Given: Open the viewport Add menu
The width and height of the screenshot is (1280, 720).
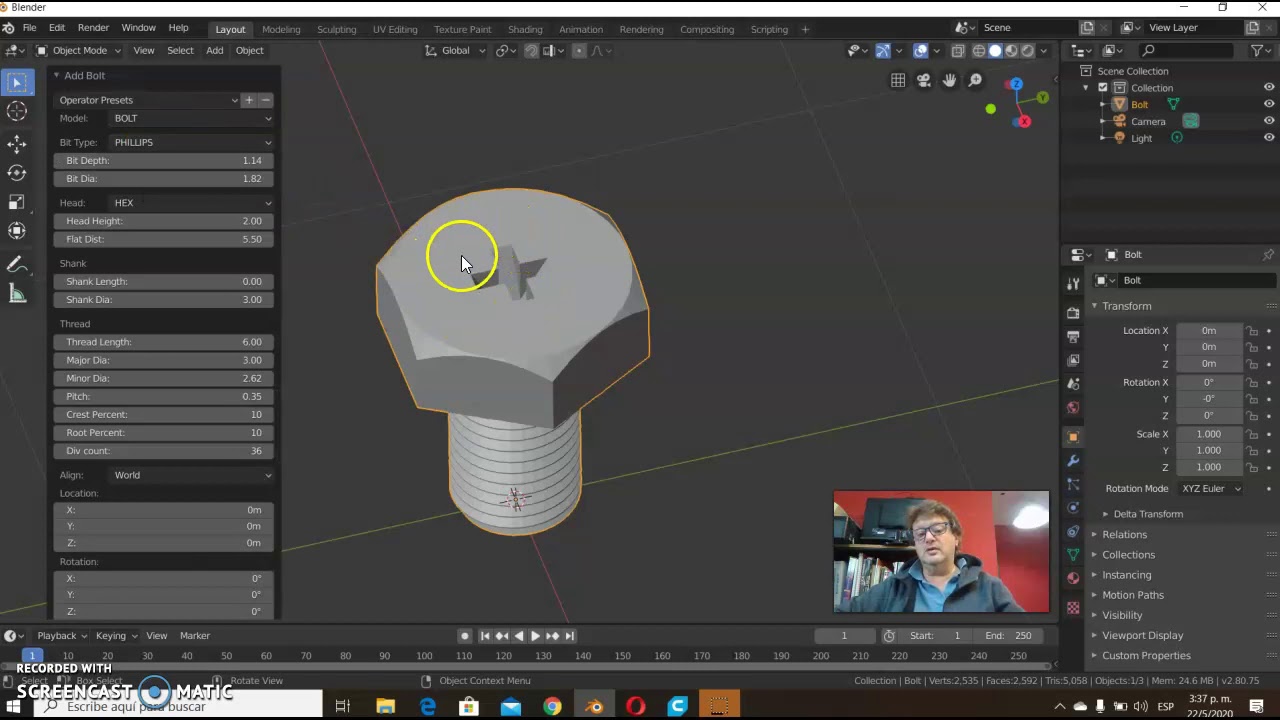Looking at the screenshot, I should tap(215, 51).
